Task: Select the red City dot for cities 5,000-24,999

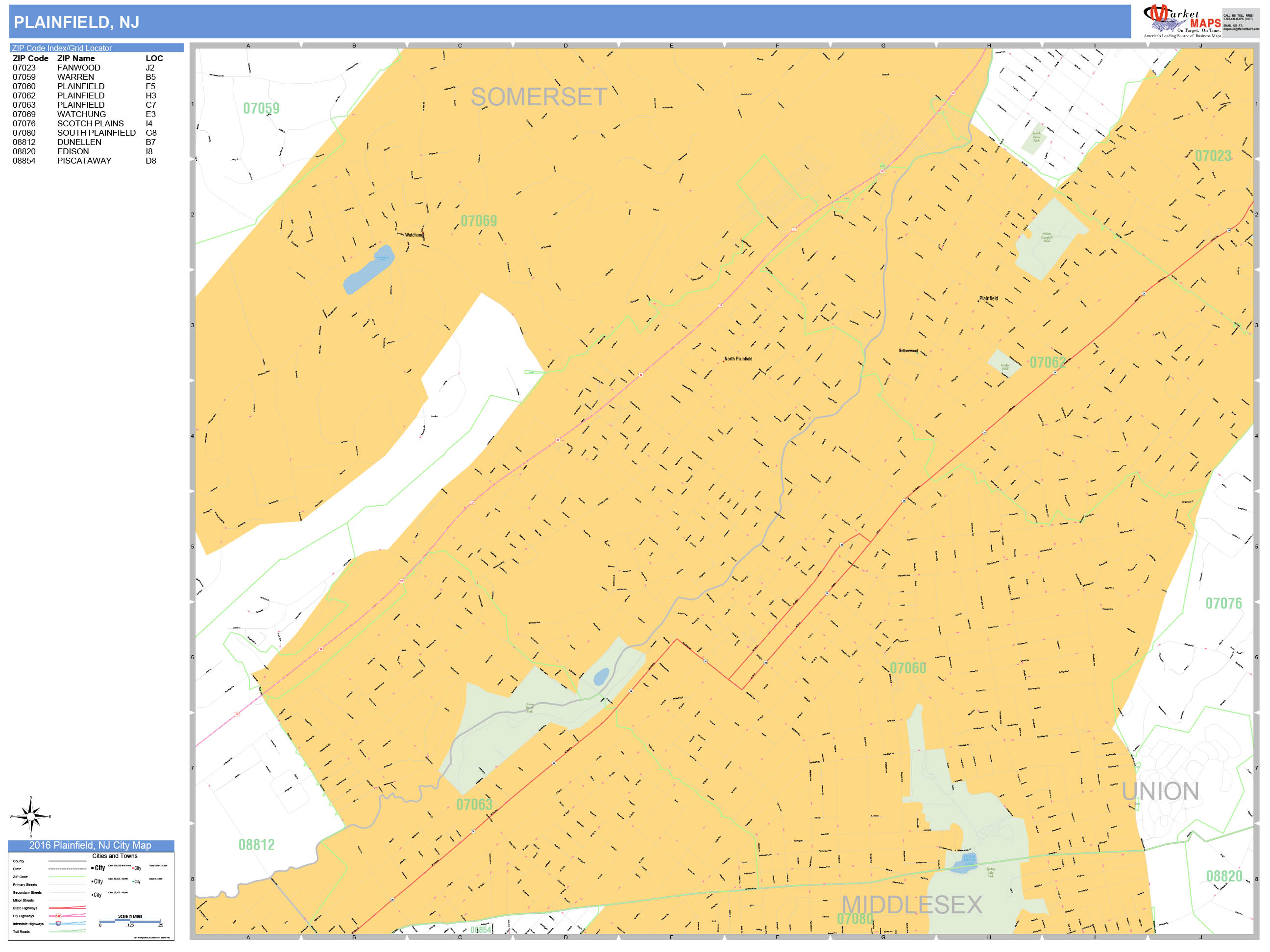Action: tap(133, 868)
